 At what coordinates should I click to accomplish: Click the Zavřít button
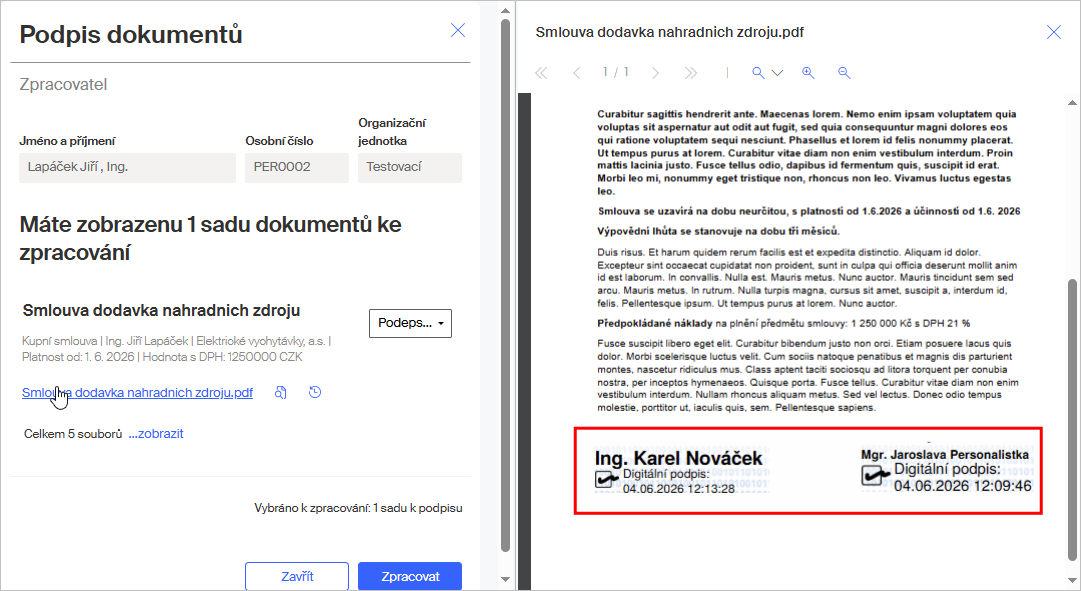[x=297, y=577]
